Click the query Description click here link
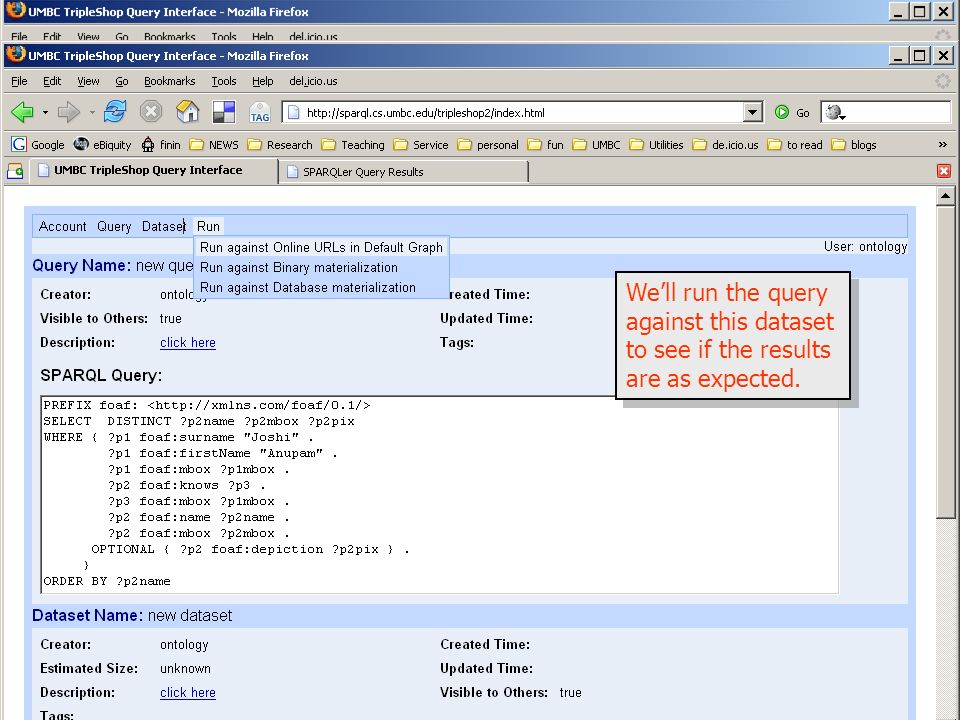960x720 pixels. pyautogui.click(x=188, y=342)
